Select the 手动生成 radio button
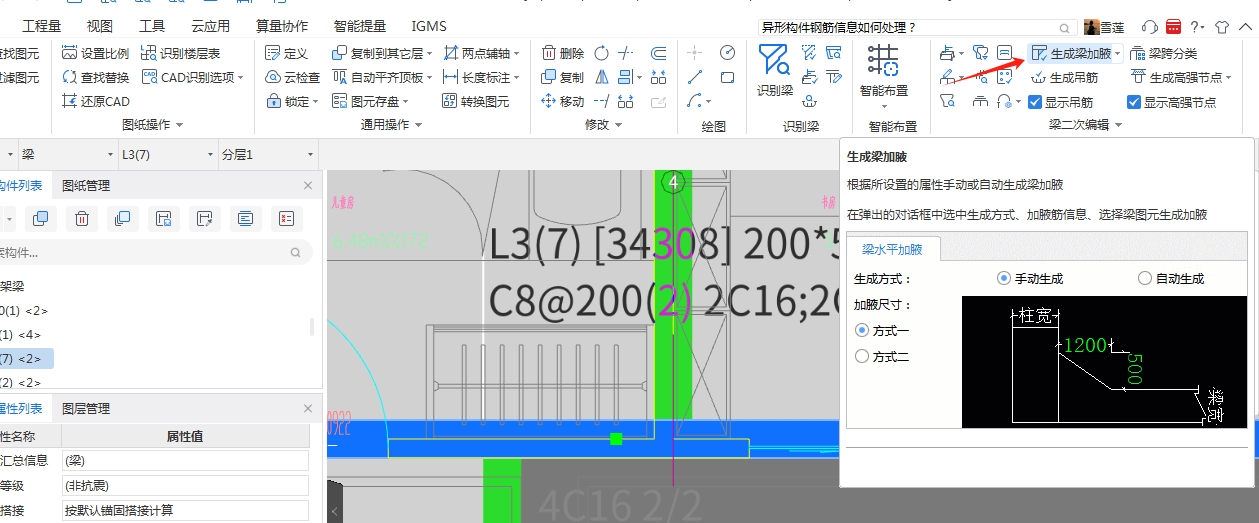Image resolution: width=1259 pixels, height=523 pixels. coord(1004,278)
